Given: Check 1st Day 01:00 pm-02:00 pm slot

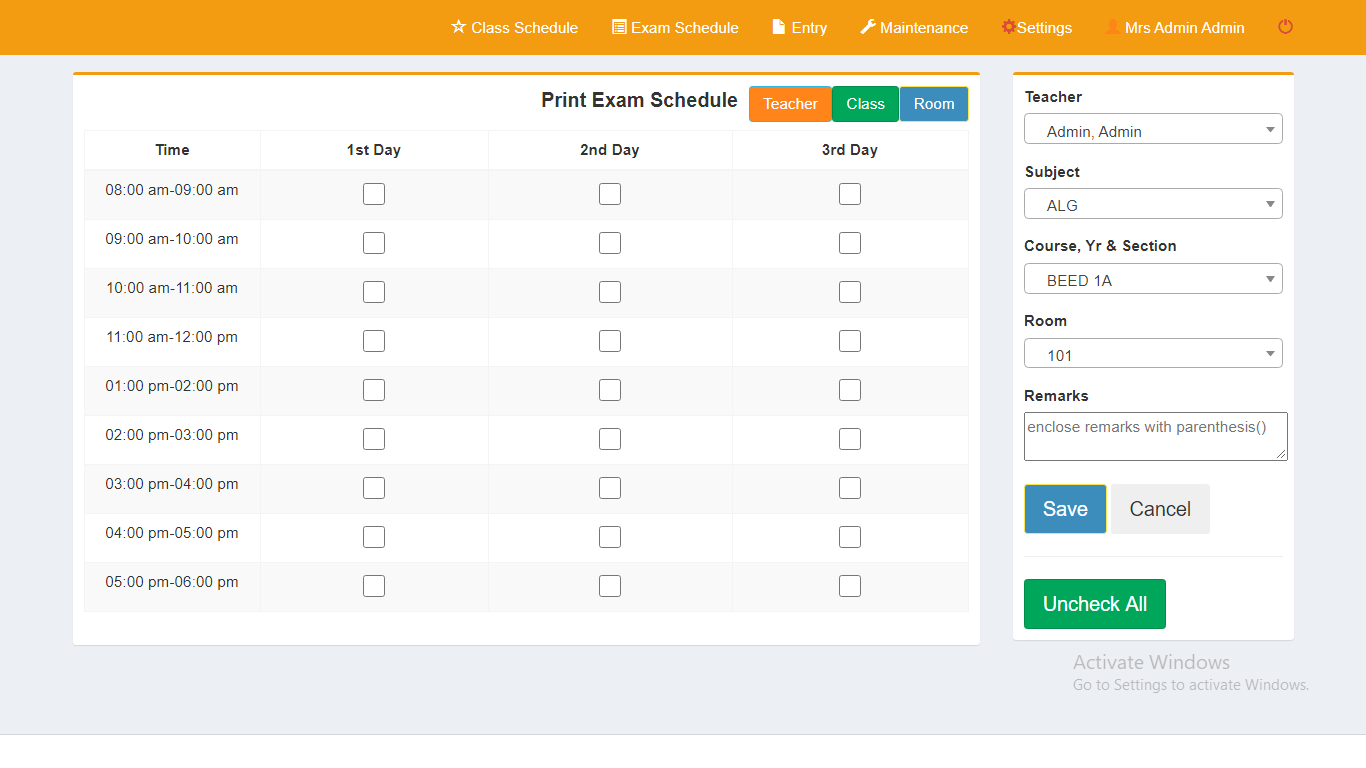Looking at the screenshot, I should (x=374, y=390).
